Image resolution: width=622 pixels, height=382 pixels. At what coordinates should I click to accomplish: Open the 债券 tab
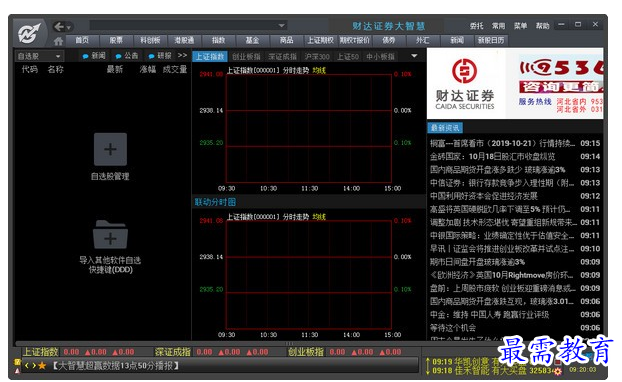pos(388,40)
